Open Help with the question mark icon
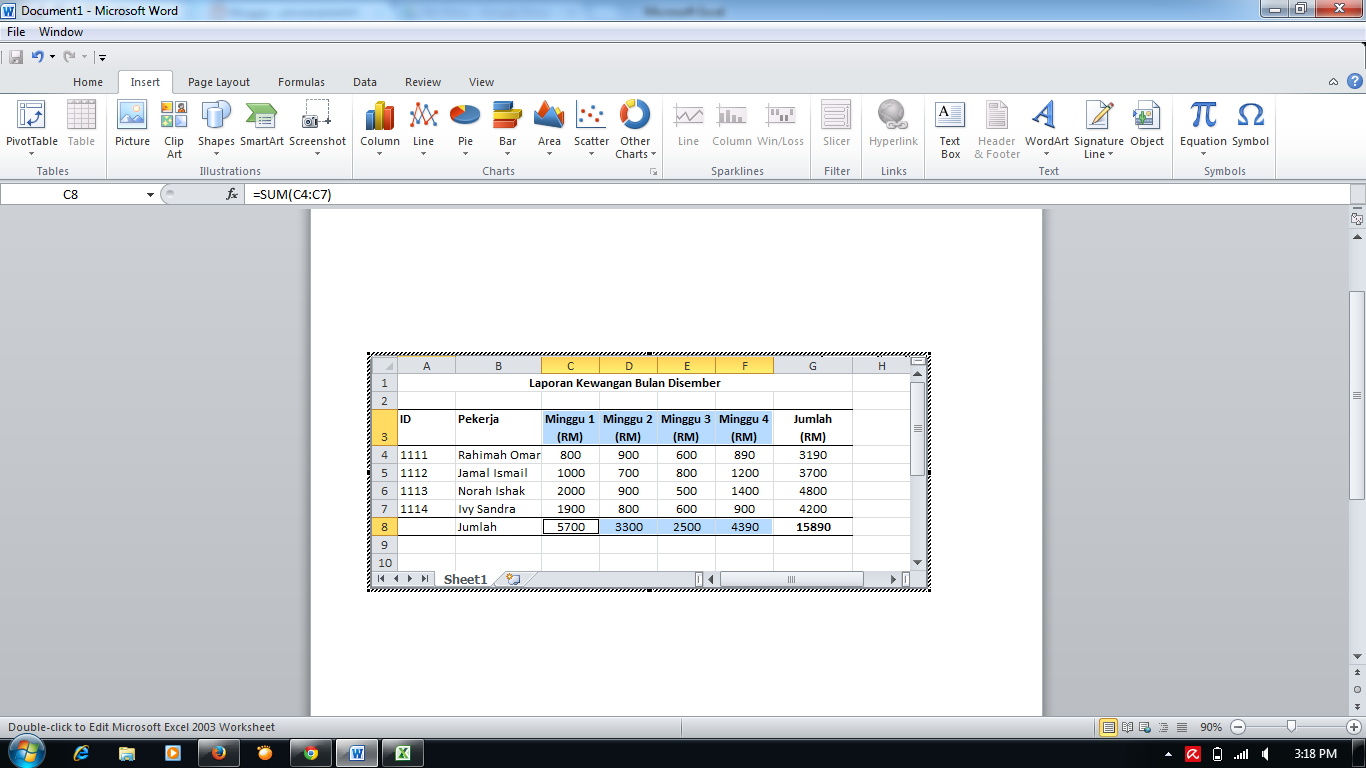The width and height of the screenshot is (1366, 768). (x=1355, y=81)
